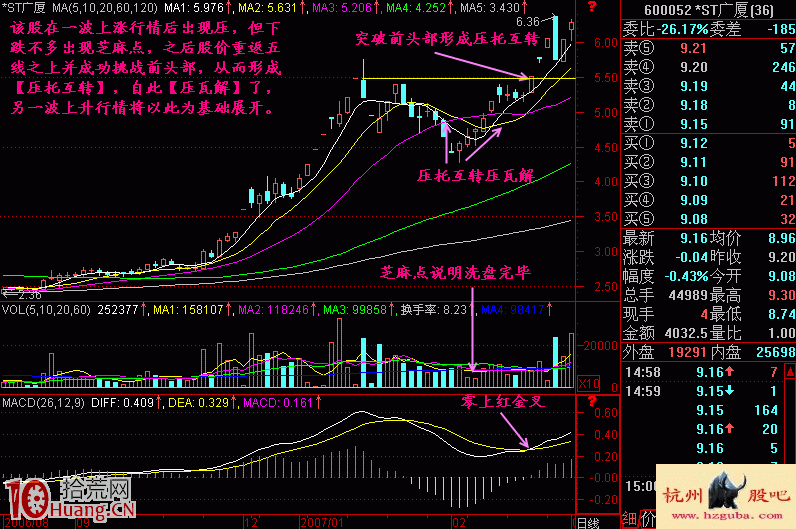Click the DIFF: 0.409 value
The height and width of the screenshot is (529, 796).
126,403
